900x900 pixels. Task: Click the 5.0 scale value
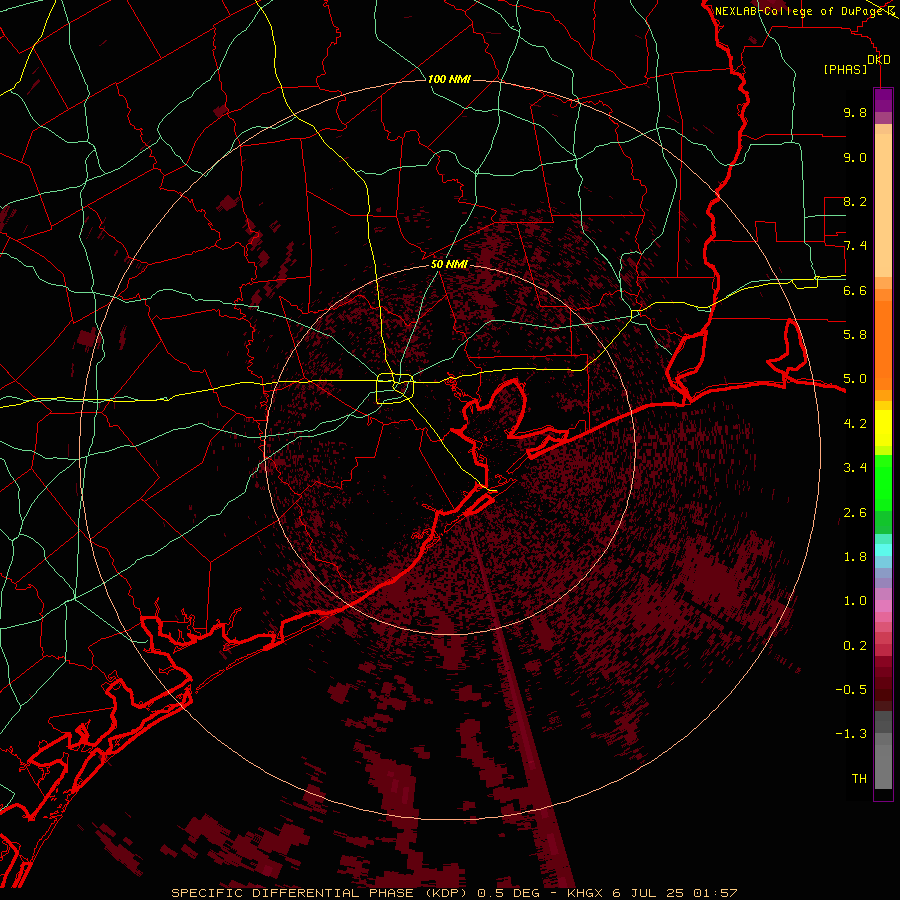[855, 379]
